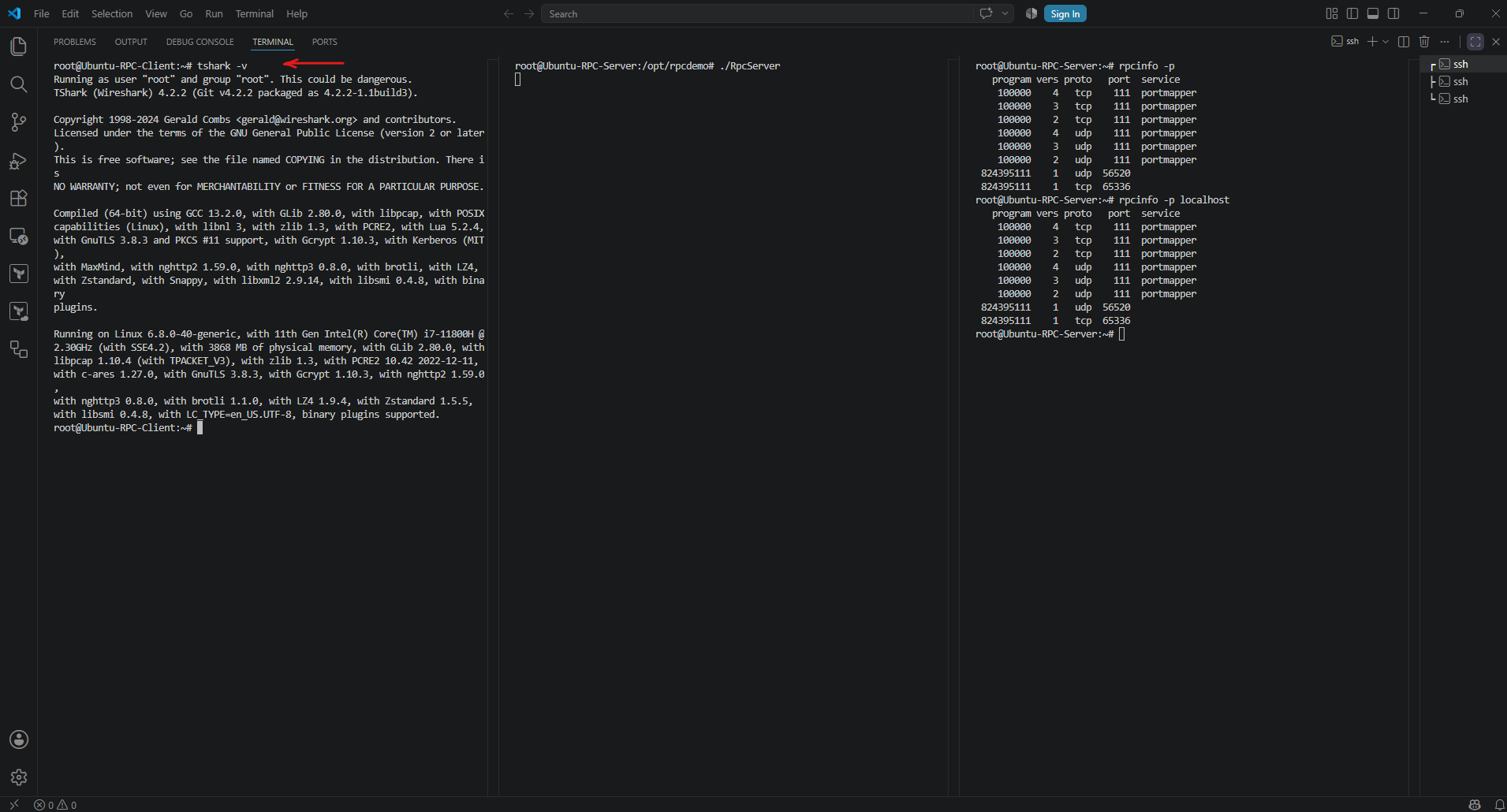Open the notifications bell in status bar
1507x812 pixels.
pos(1499,805)
